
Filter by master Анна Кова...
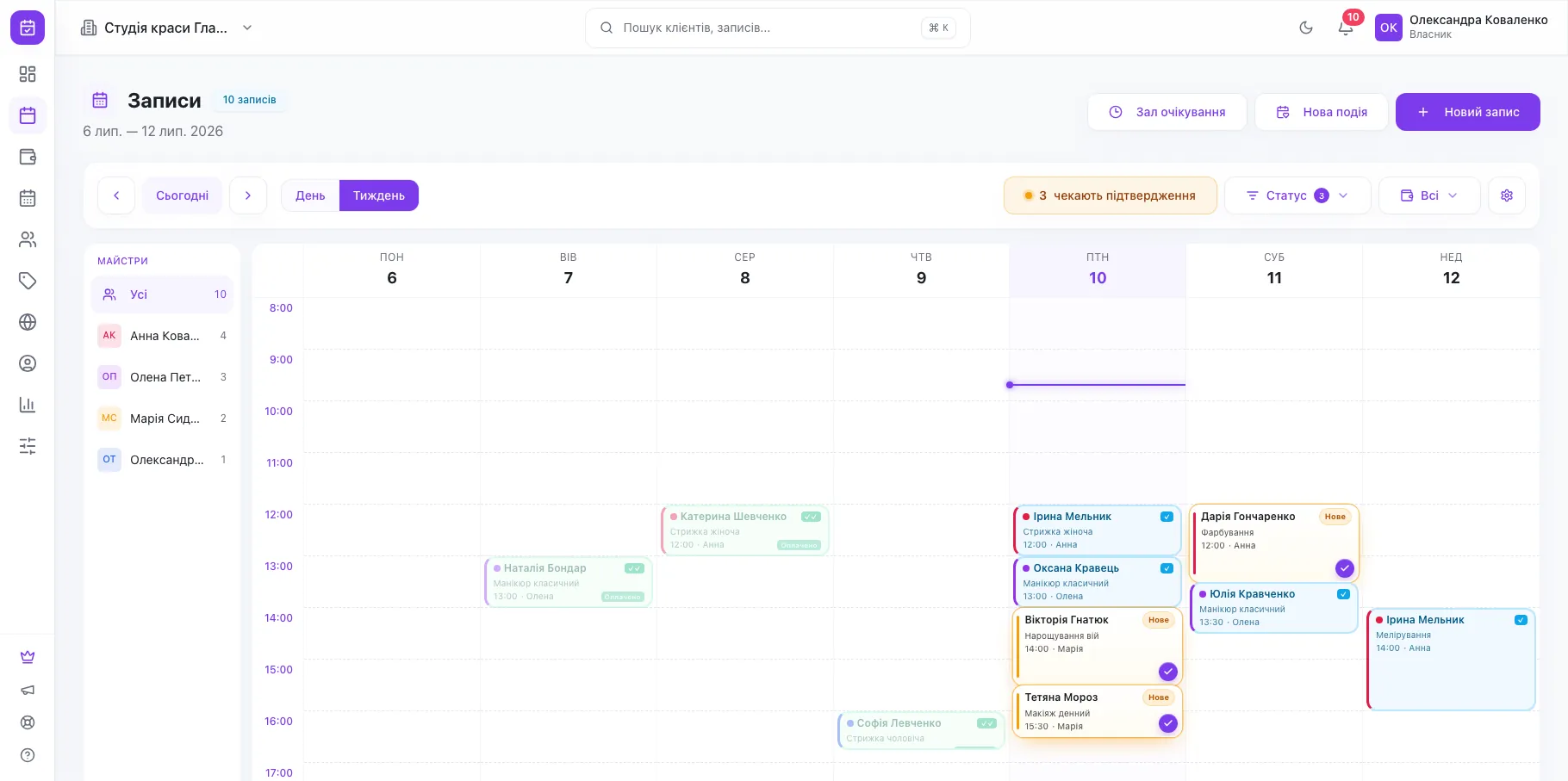coord(162,336)
